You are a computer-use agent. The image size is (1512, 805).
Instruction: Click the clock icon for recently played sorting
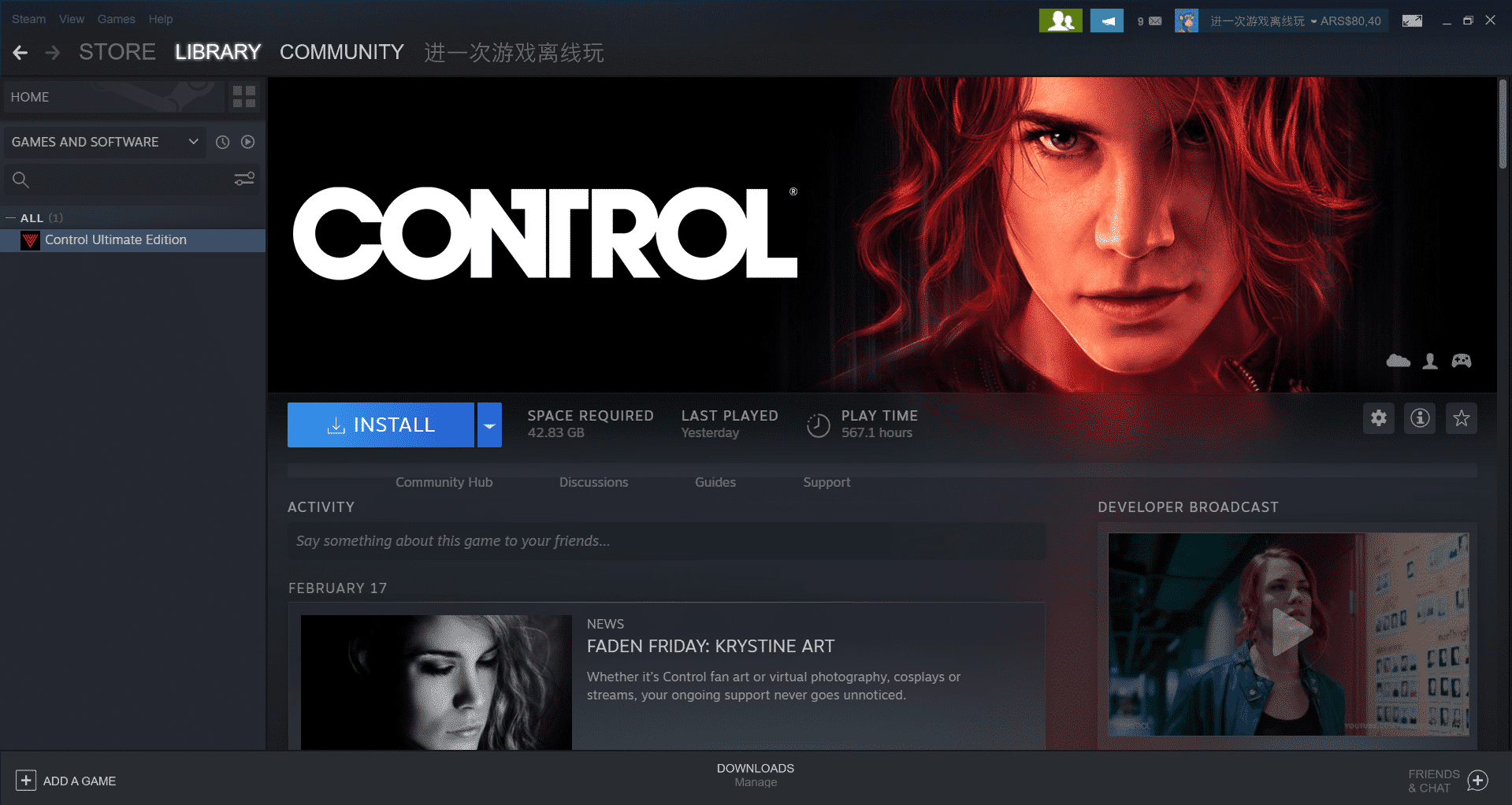[x=221, y=142]
